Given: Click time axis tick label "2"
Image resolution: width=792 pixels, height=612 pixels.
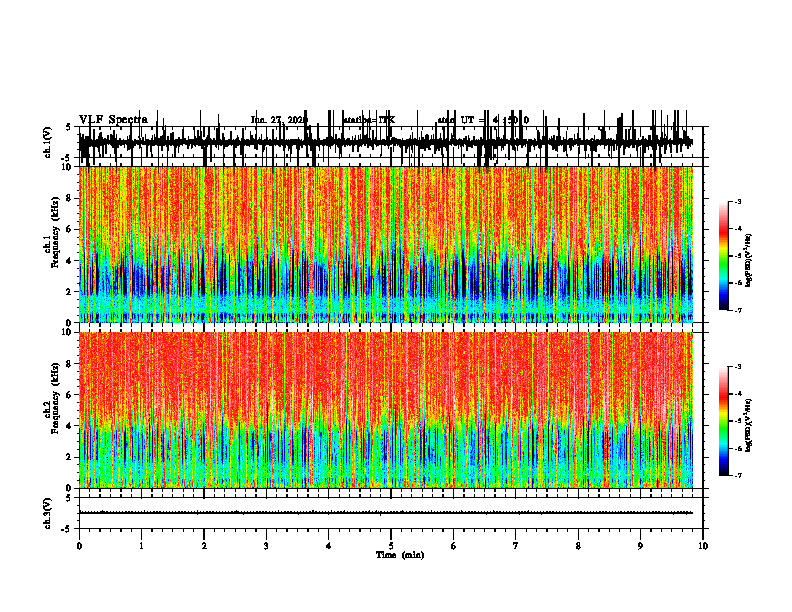Looking at the screenshot, I should tap(204, 546).
